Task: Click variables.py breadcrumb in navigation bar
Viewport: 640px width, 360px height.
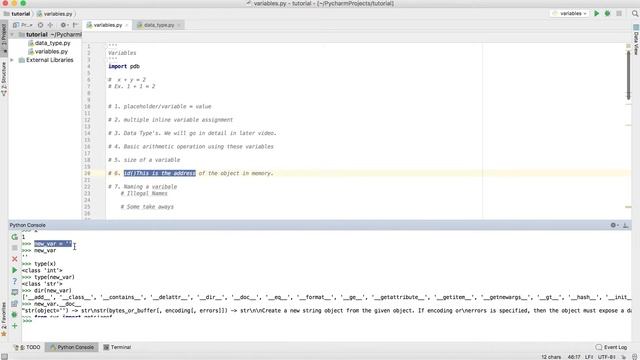Action: pos(55,14)
